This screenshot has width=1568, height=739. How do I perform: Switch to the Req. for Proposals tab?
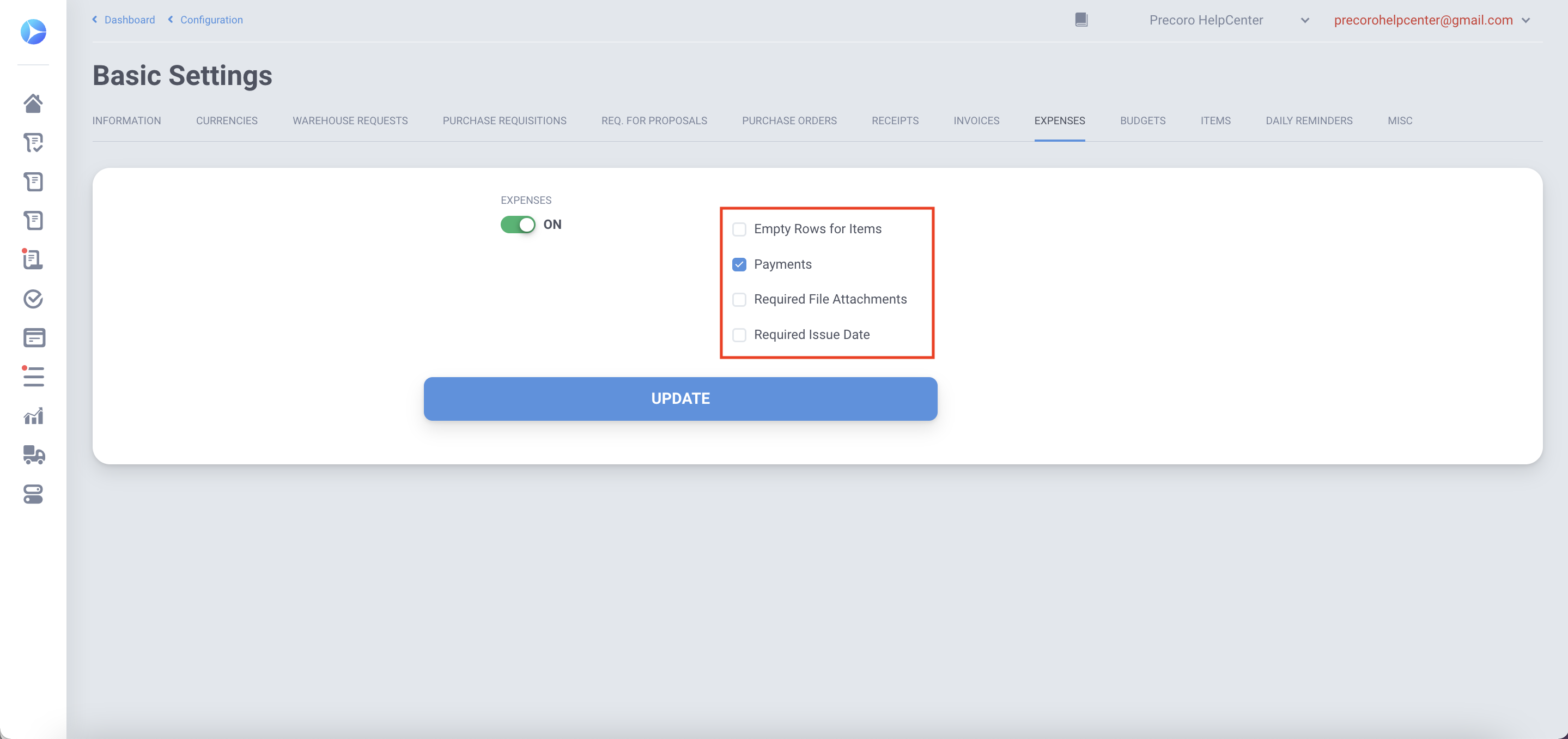654,120
